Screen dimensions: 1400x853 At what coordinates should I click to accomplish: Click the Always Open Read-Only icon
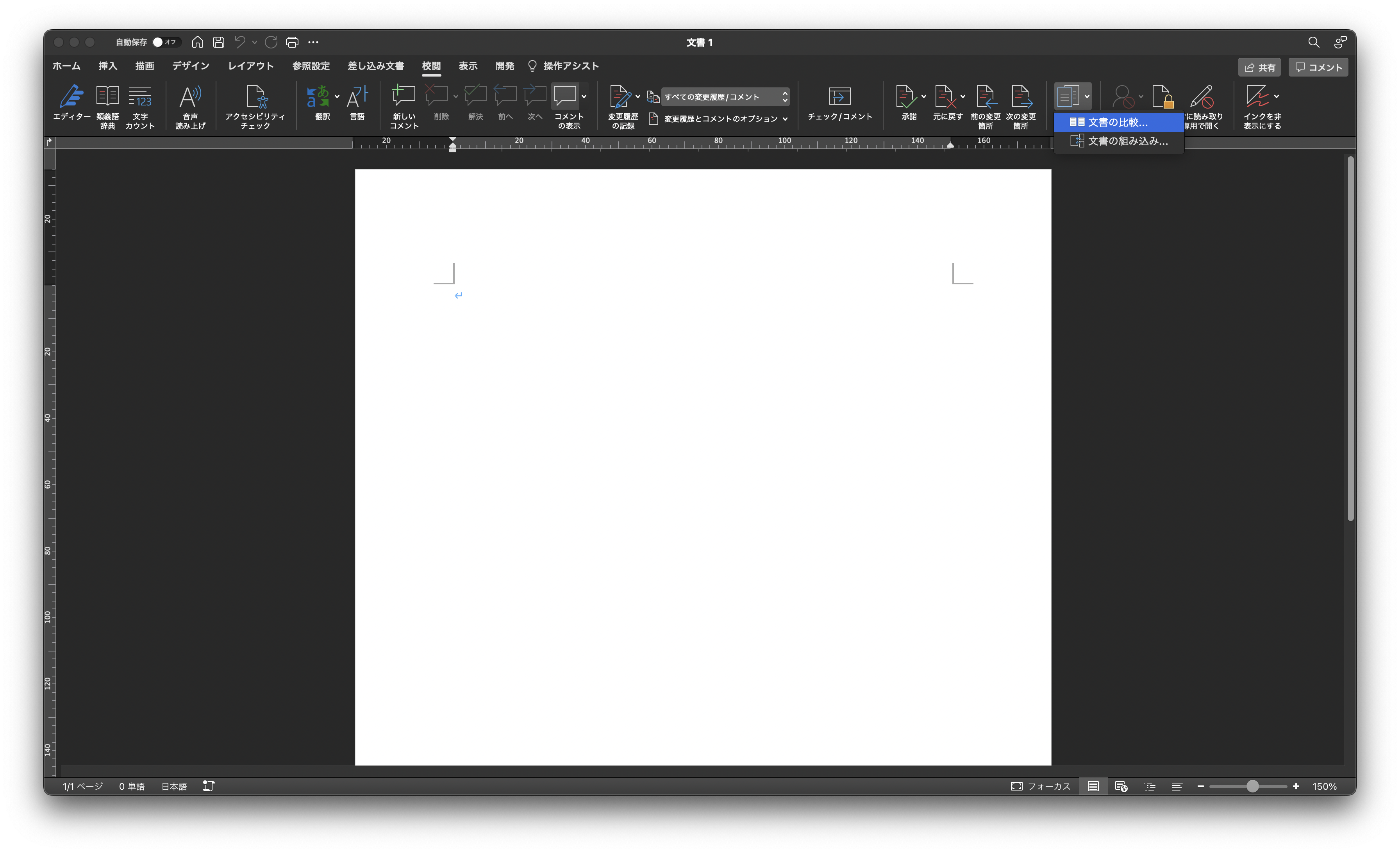(x=1202, y=96)
